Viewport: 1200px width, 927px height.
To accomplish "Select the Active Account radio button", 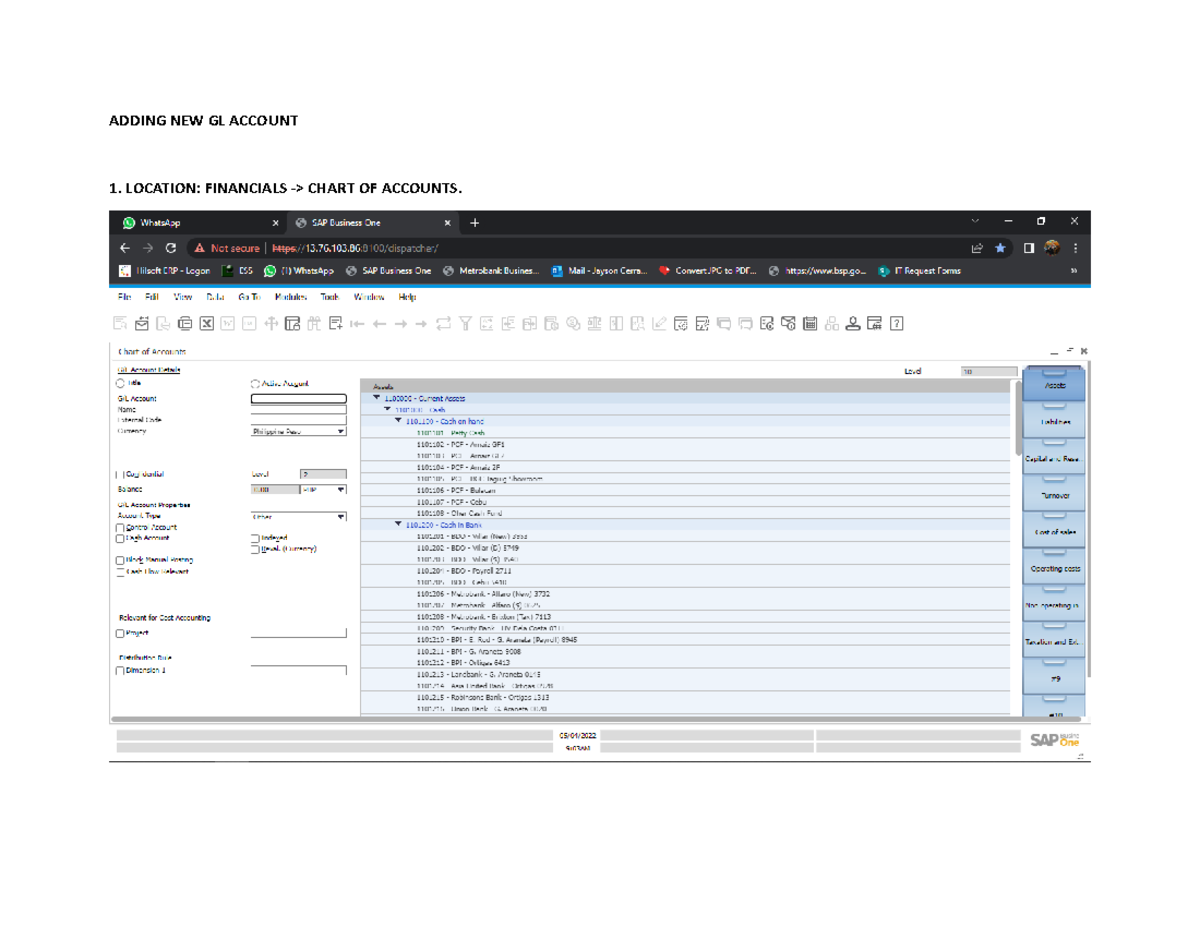I will point(255,382).
